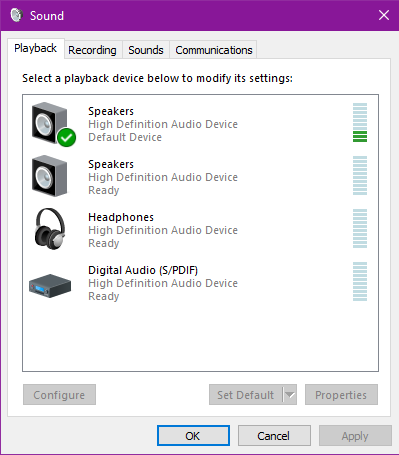Click 'Ready' under the Headphones entry
Viewport: 399px width, 455px height.
(x=104, y=243)
